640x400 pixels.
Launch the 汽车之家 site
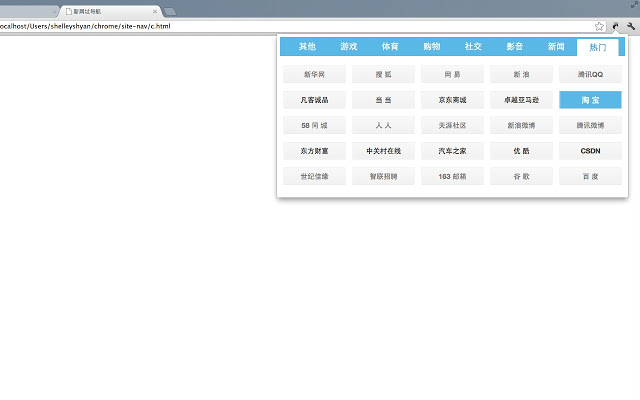(452, 151)
